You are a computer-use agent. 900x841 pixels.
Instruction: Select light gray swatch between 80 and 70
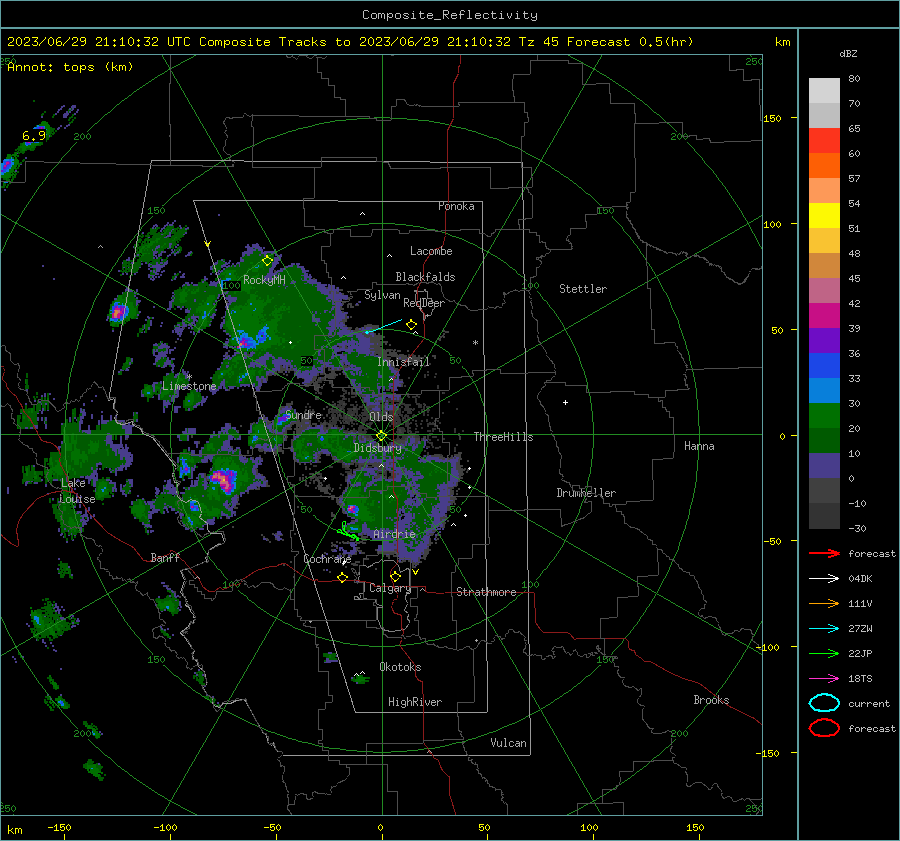click(x=824, y=91)
